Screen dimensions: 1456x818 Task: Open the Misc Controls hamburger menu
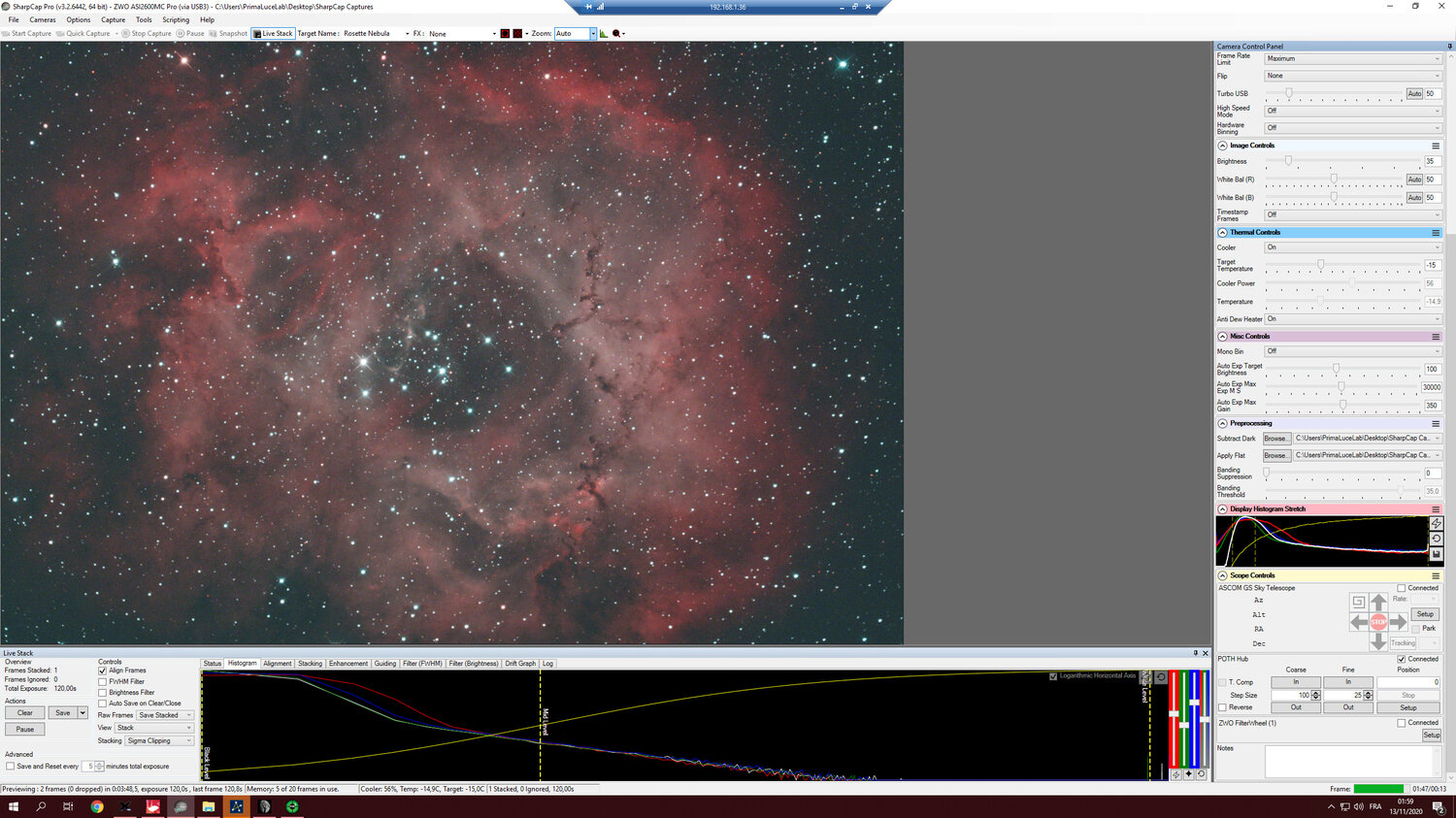tap(1436, 337)
